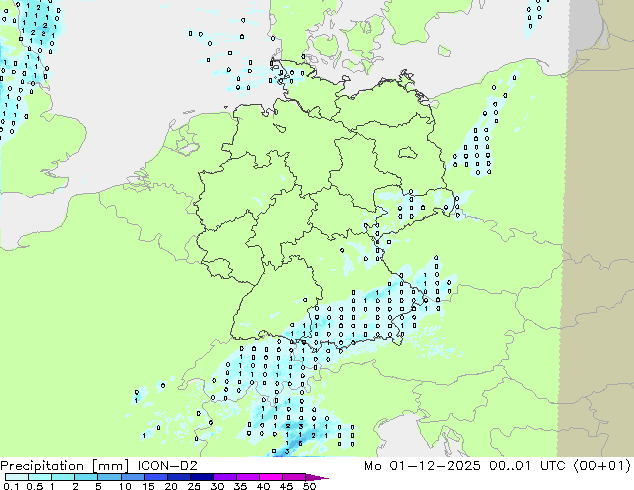Click the legend value label '25'
Image resolution: width=634 pixels, height=490 pixels.
[x=194, y=486]
